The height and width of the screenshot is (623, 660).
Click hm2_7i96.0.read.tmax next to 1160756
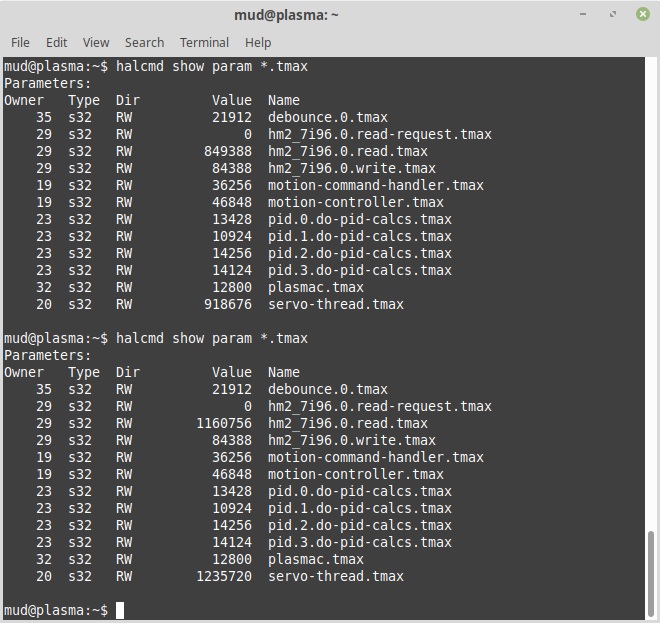348,423
